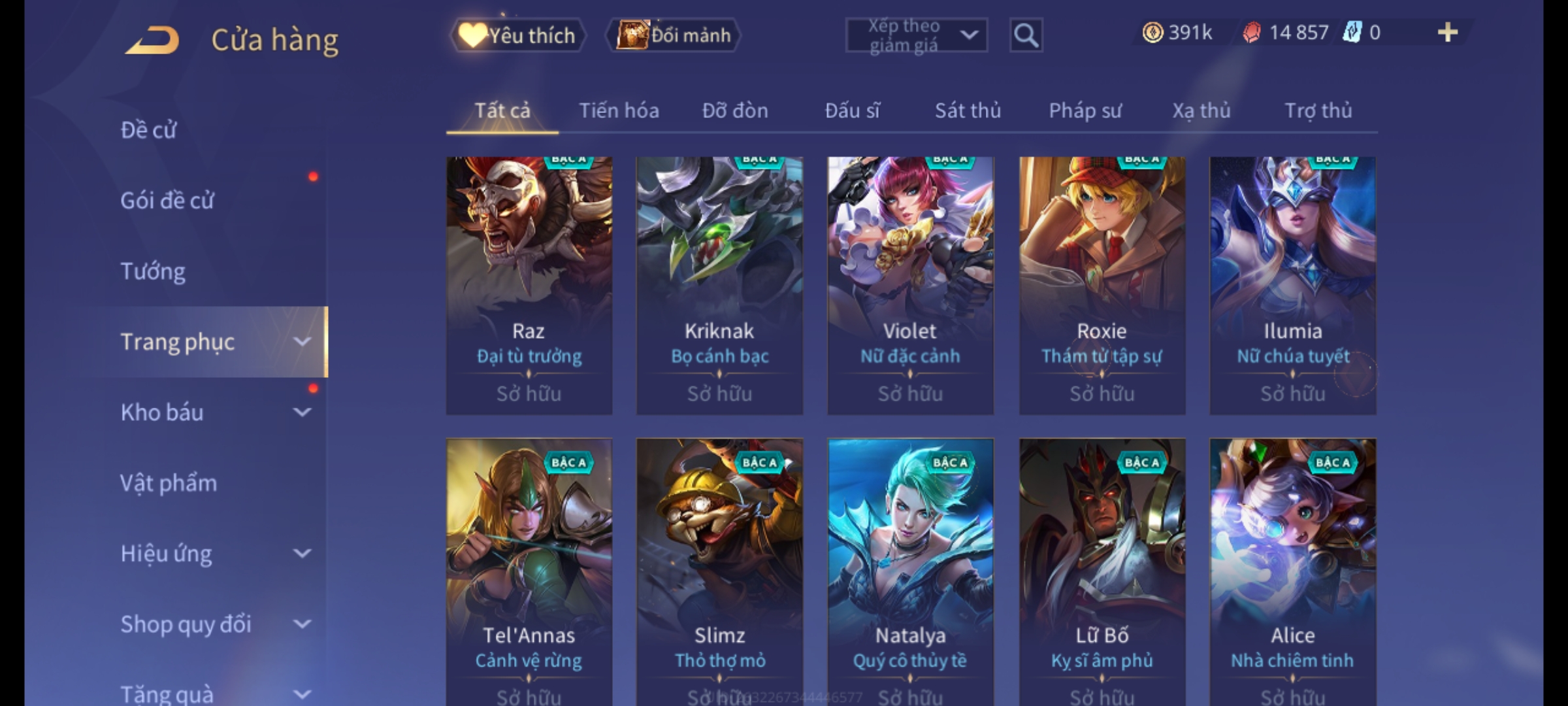The image size is (1568, 706).
Task: Open Đổi mảnh fragment exchange
Action: [674, 35]
